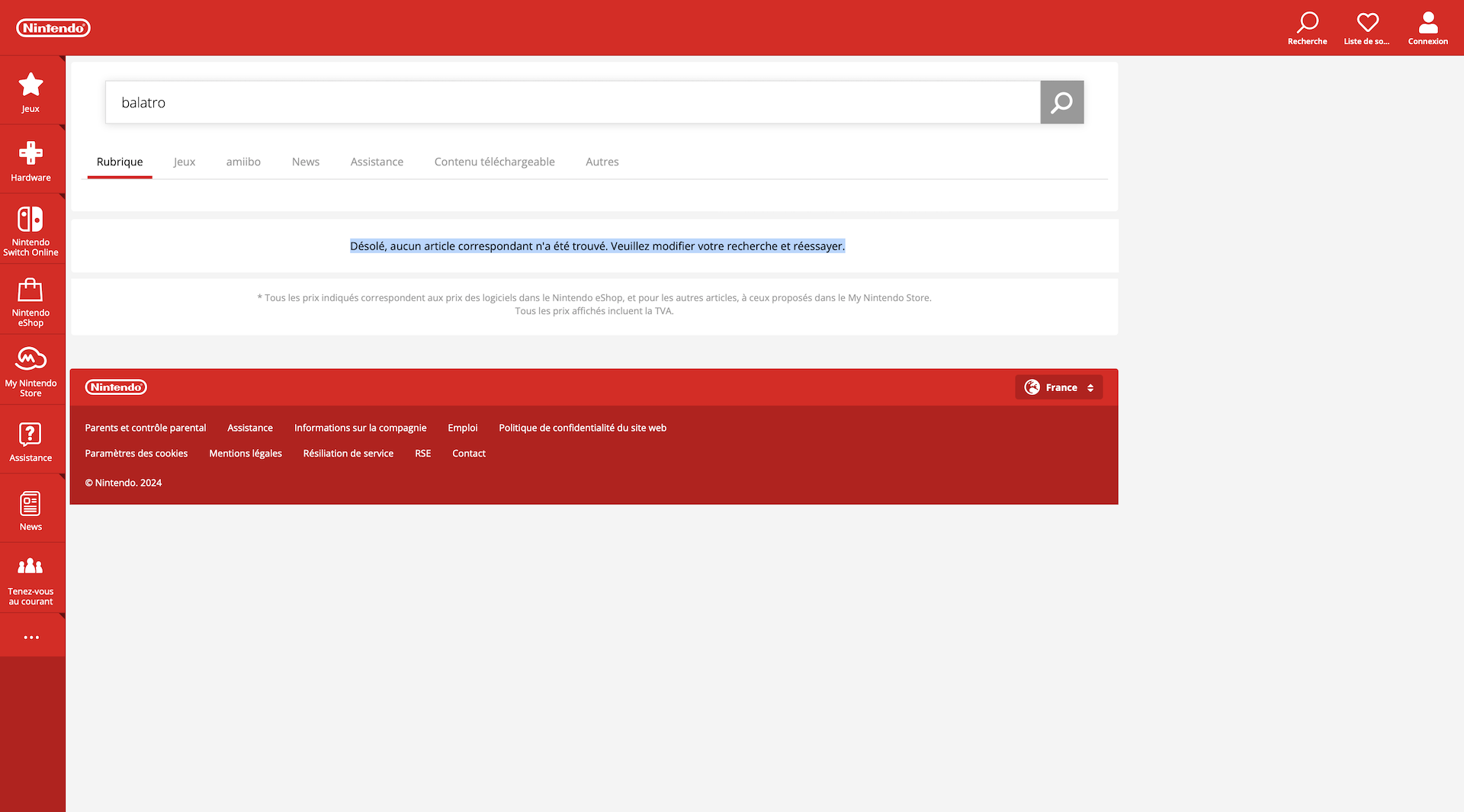
Task: Open Résiliation de service link
Action: point(348,453)
